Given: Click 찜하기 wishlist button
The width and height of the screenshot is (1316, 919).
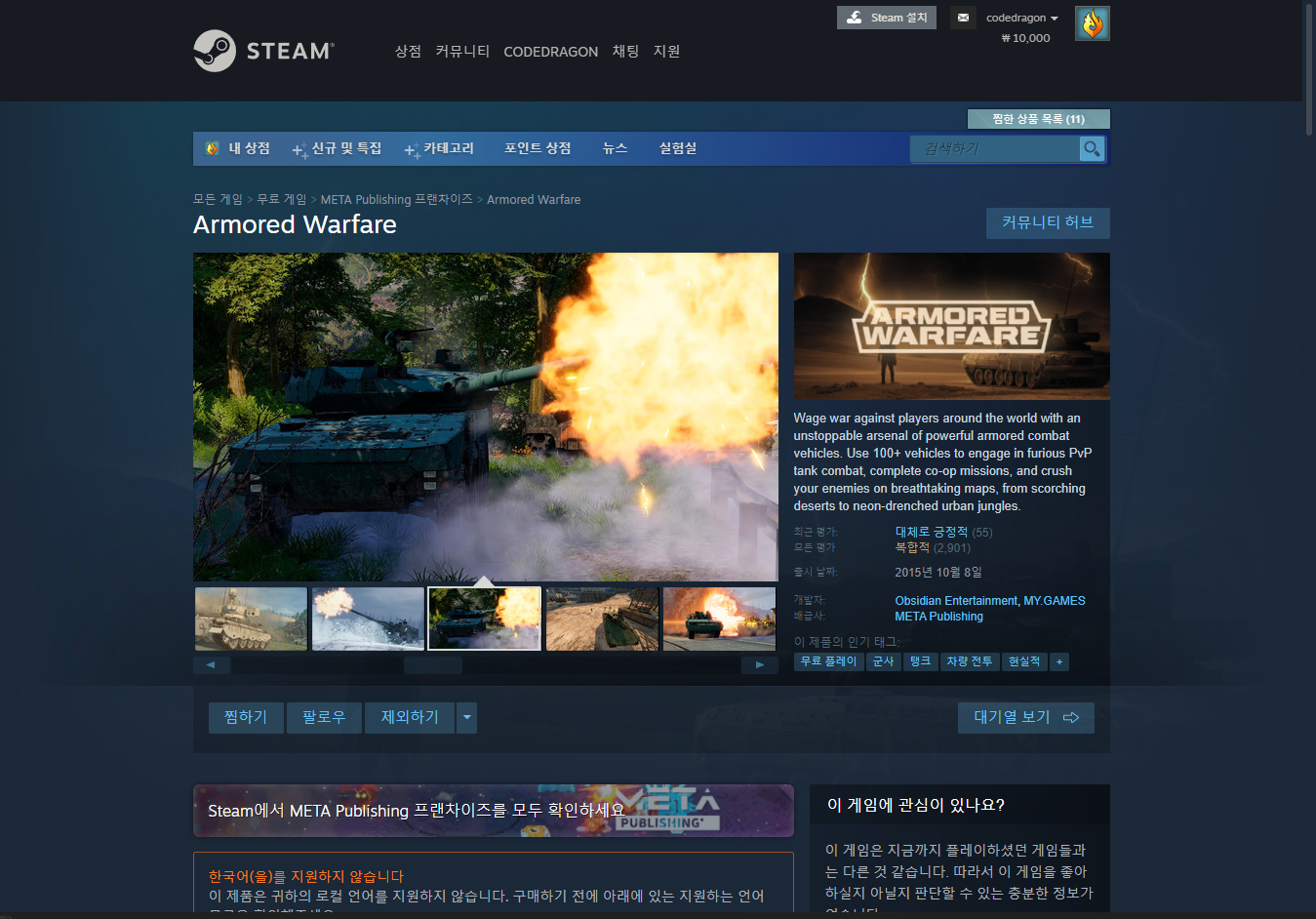Looking at the screenshot, I should 246,718.
